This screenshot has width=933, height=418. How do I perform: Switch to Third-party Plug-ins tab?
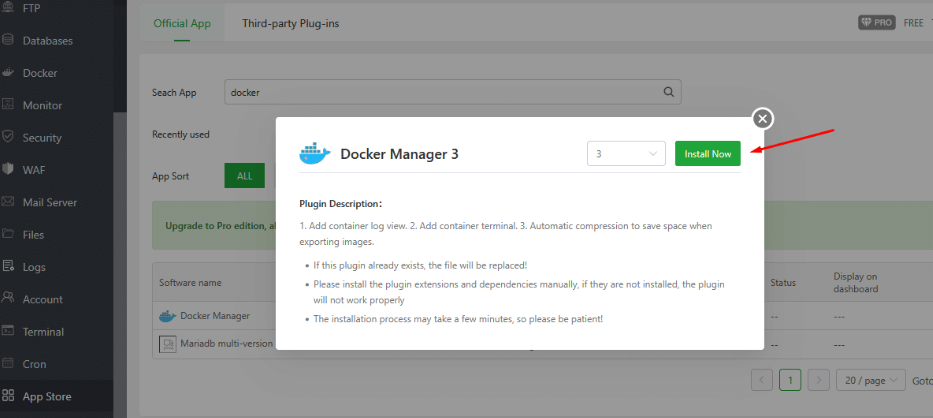(290, 24)
